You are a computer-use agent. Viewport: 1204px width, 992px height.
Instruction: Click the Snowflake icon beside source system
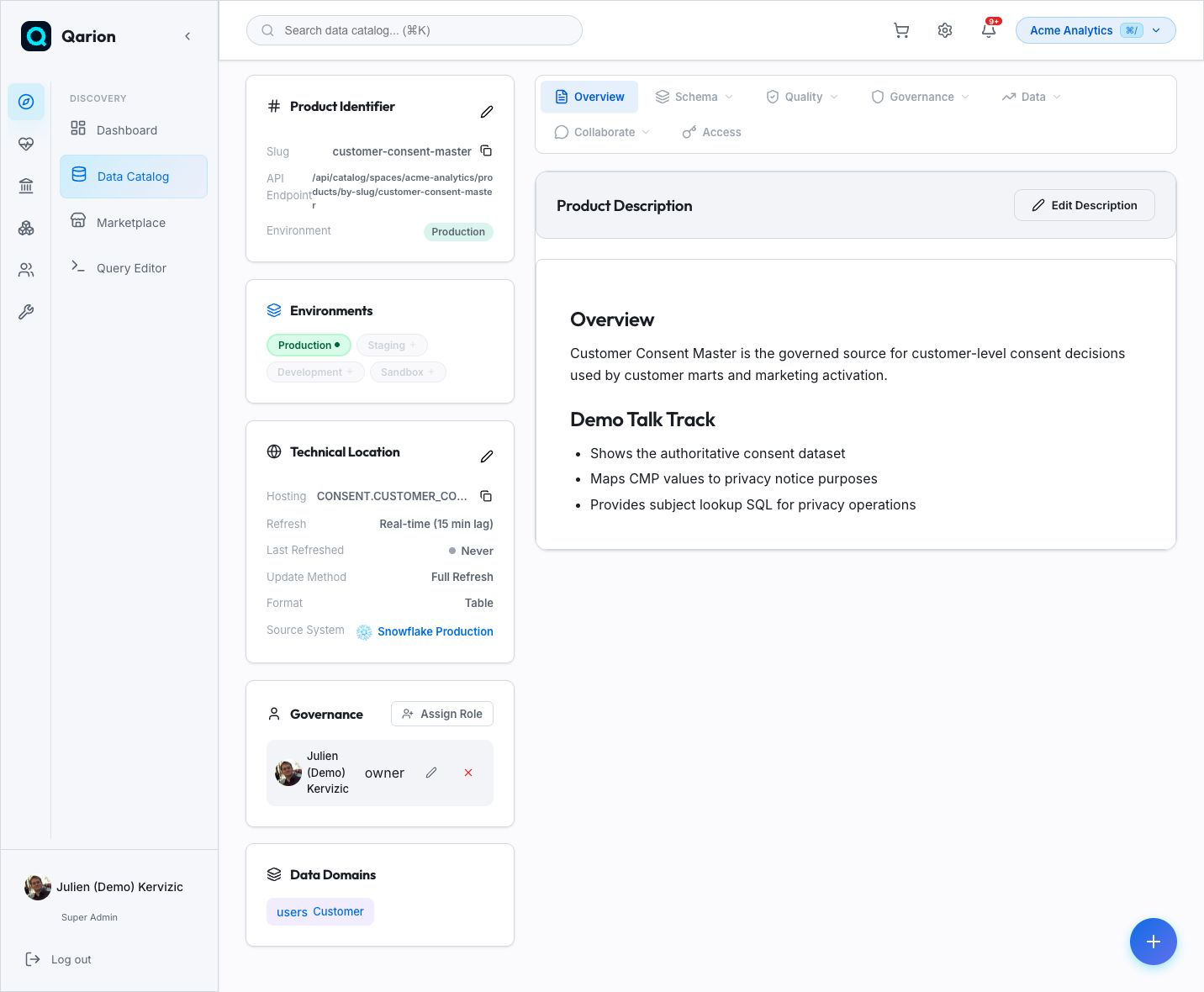point(364,632)
